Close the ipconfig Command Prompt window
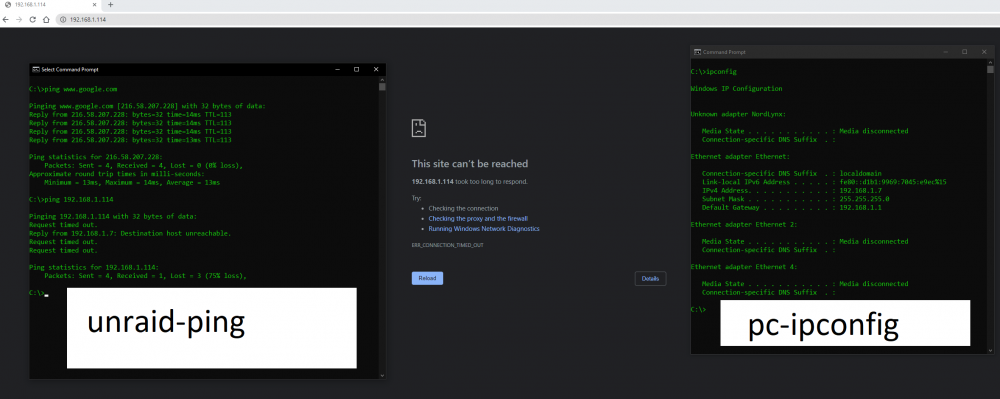Viewport: 1000px width, 399px height. pyautogui.click(x=985, y=52)
